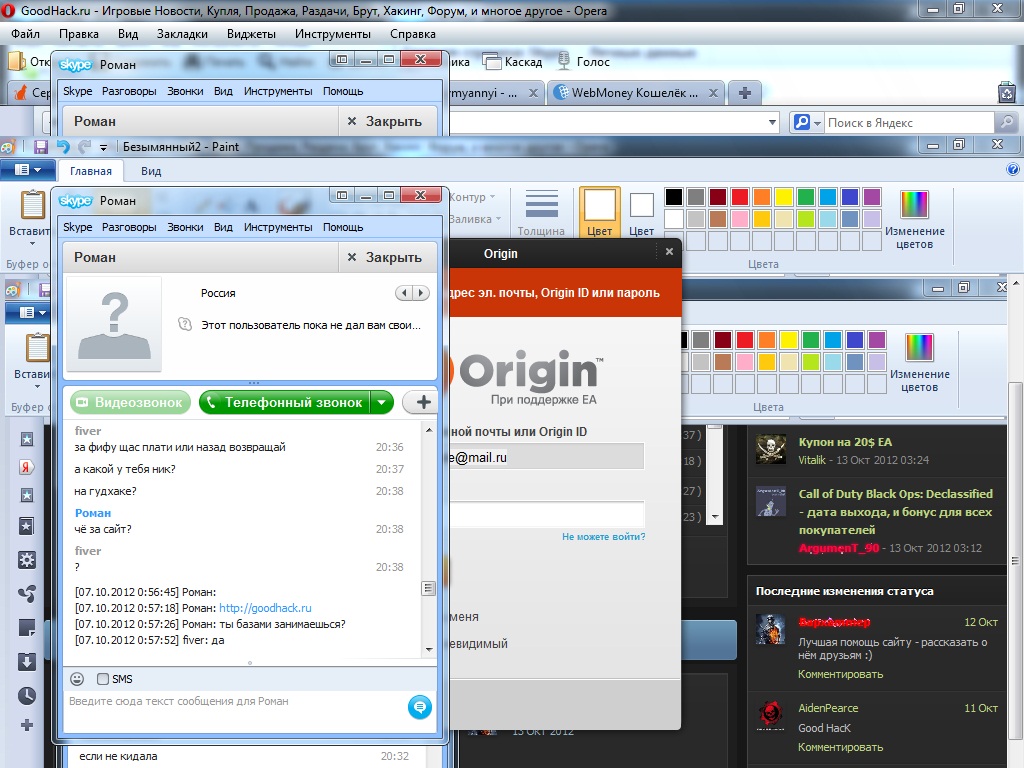This screenshot has height=768, width=1024.
Task: Click the Yandex Я icon in Opera sidebar
Action: click(x=27, y=467)
